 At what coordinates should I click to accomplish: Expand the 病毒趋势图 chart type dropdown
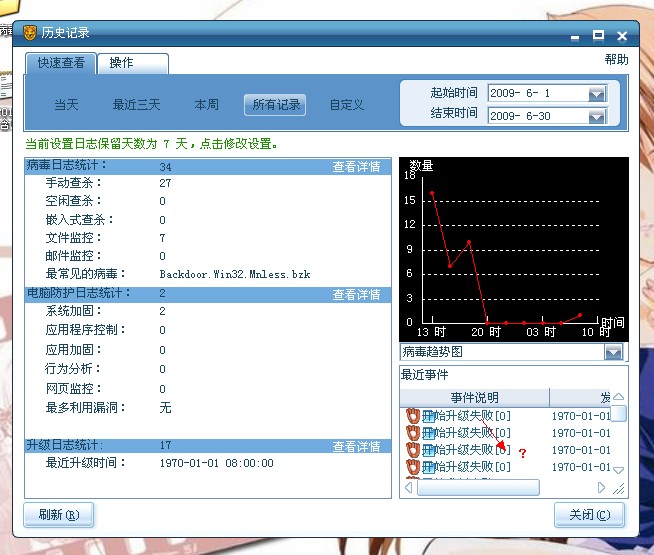click(613, 352)
